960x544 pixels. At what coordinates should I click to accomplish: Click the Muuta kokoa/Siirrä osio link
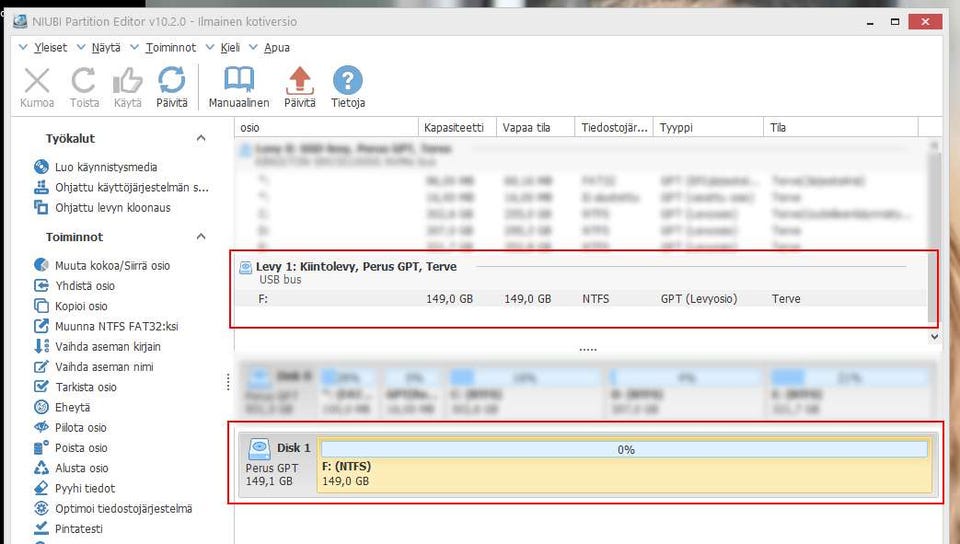tap(113, 266)
